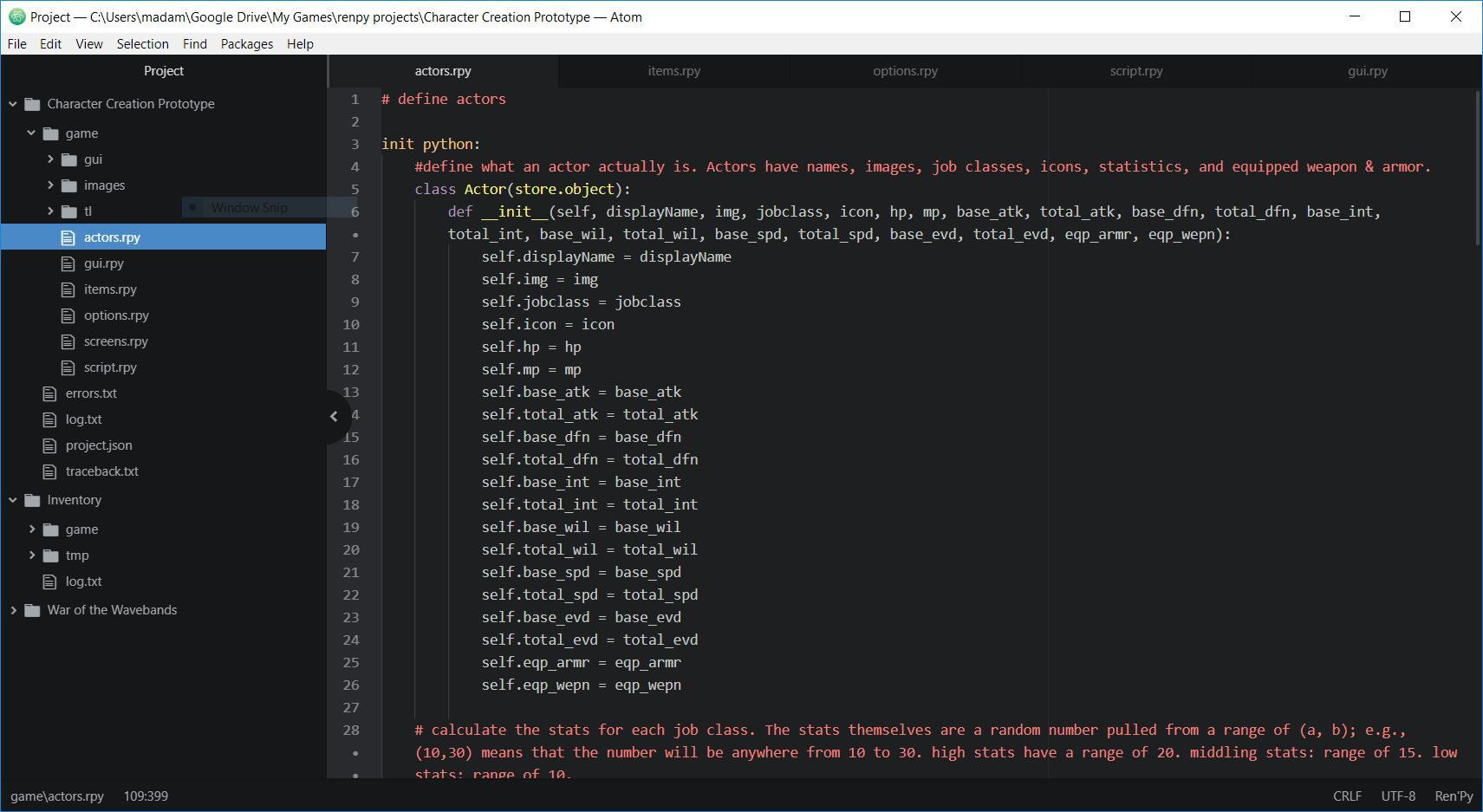Click the War of the Wavebands folder icon
This screenshot has height=812, width=1483.
33,610
